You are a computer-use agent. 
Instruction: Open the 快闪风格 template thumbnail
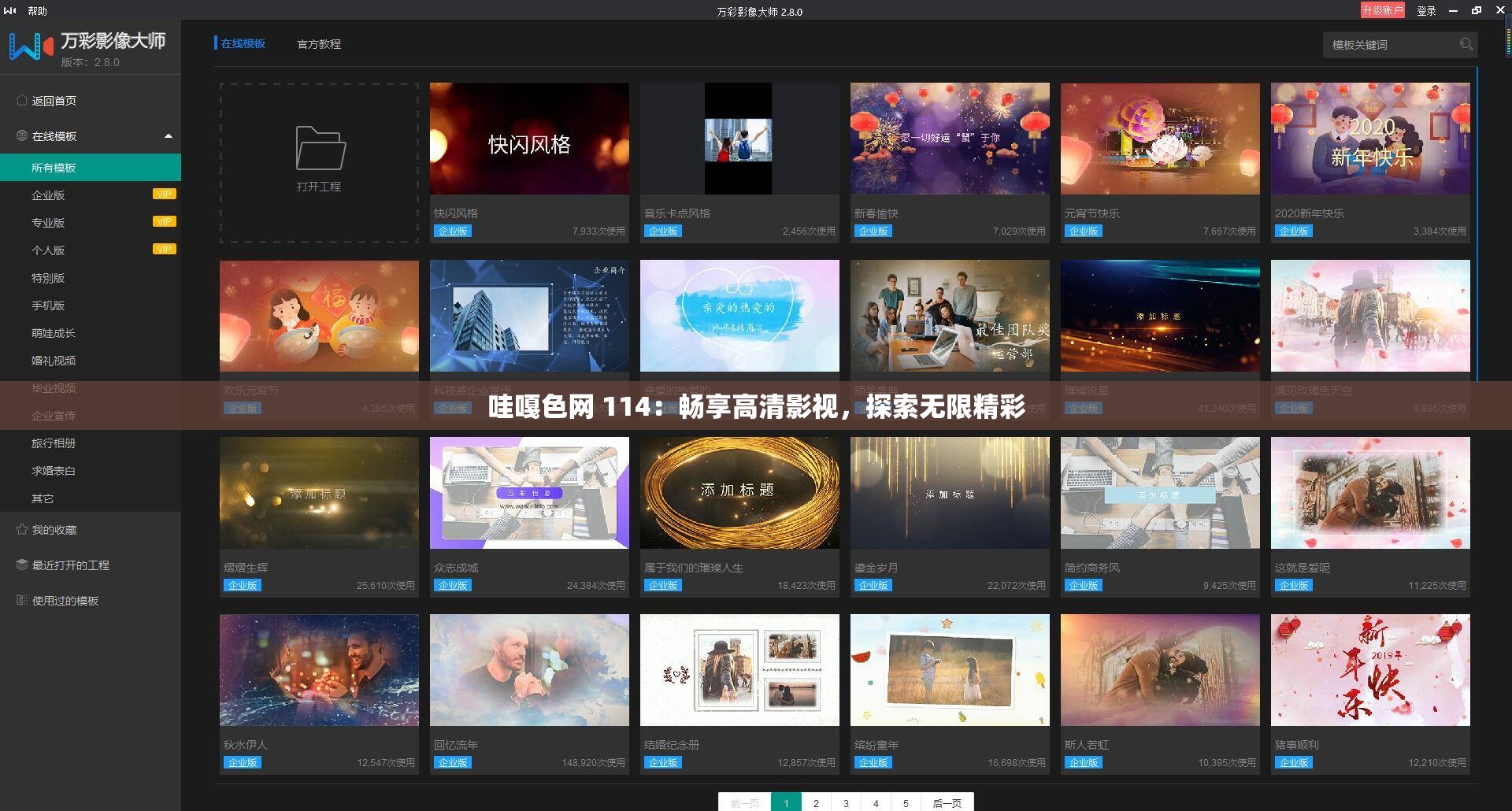[x=529, y=139]
